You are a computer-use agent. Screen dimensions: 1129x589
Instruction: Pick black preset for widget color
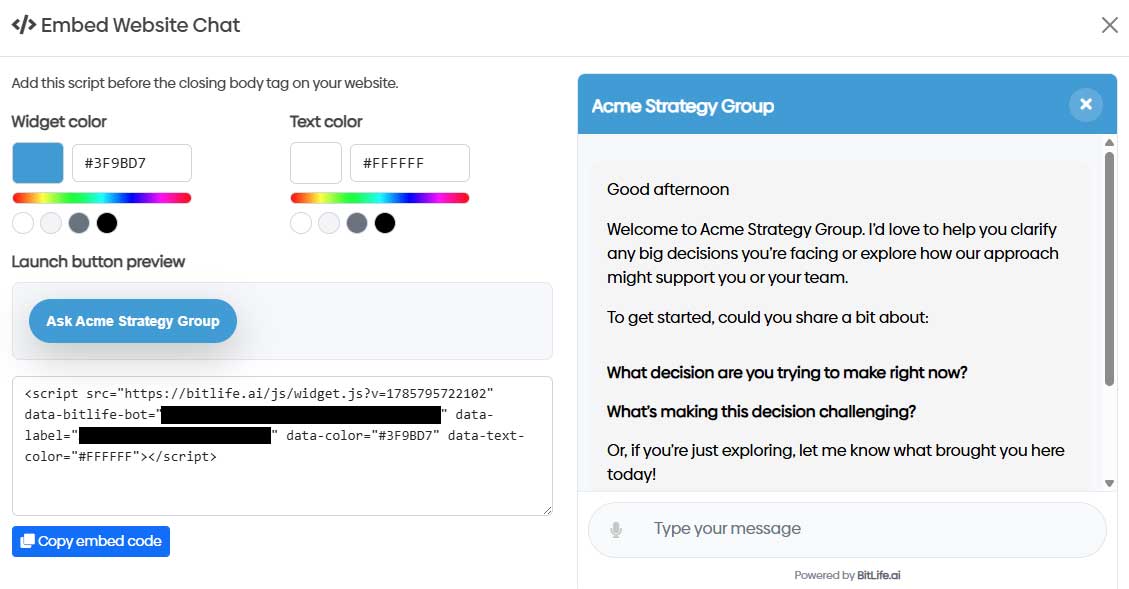point(107,223)
